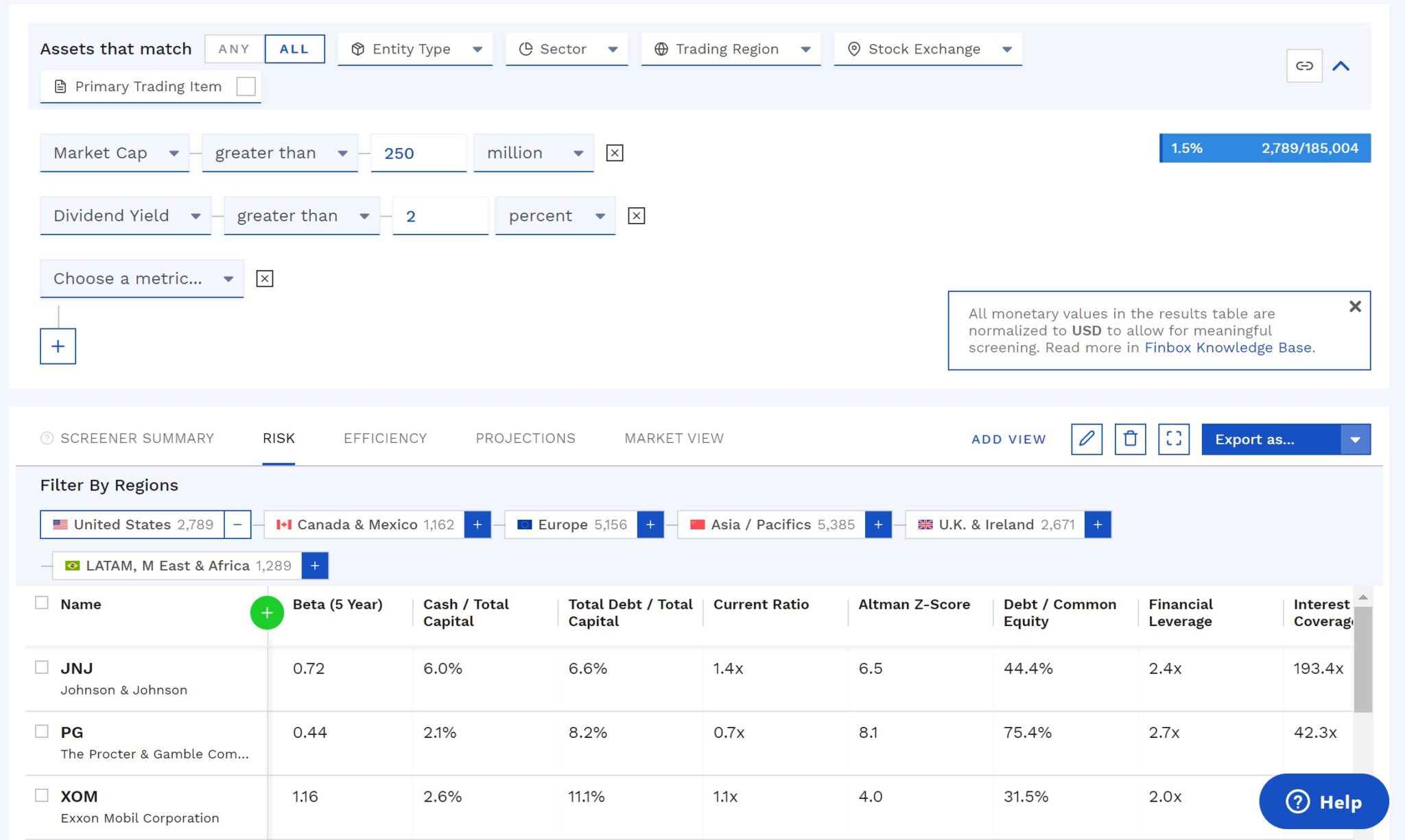The height and width of the screenshot is (840, 1405).
Task: Open the Help chat widget
Action: click(x=1324, y=801)
